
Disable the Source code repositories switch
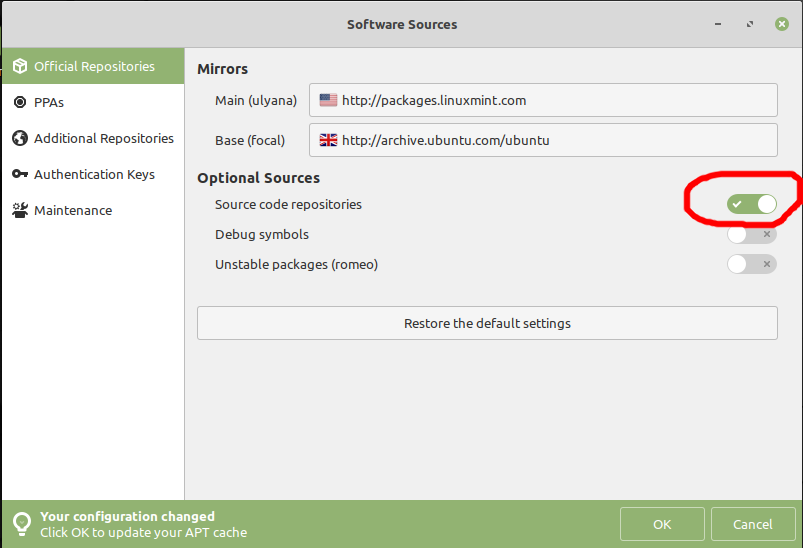tap(751, 204)
